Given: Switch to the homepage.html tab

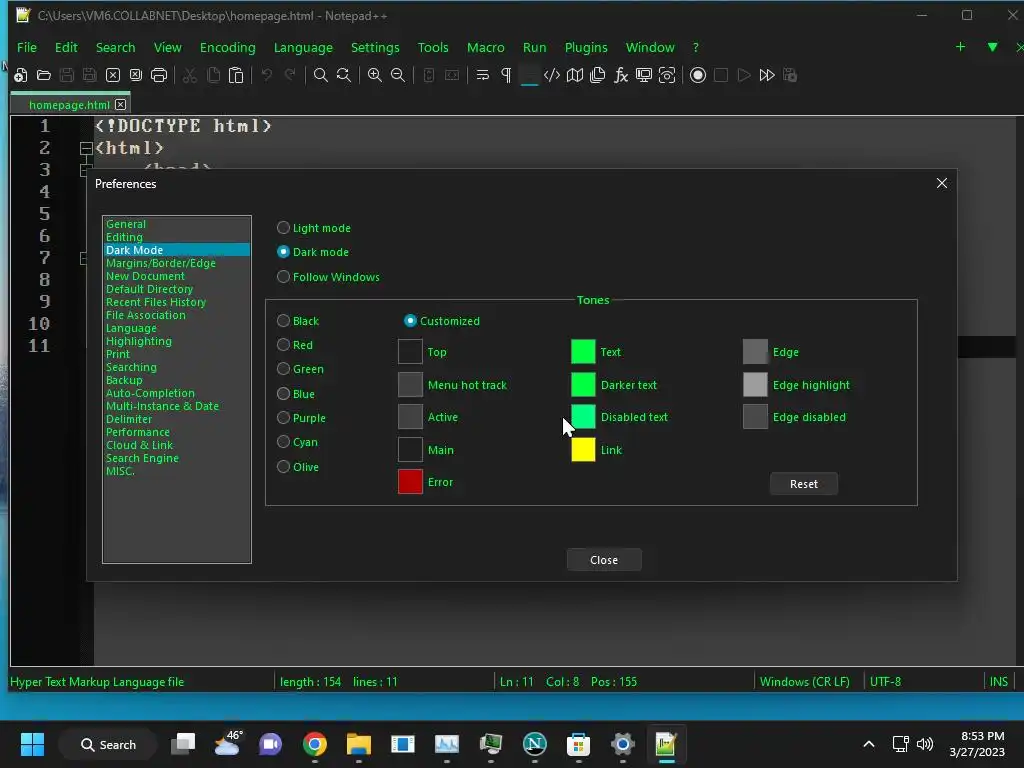Looking at the screenshot, I should [69, 104].
